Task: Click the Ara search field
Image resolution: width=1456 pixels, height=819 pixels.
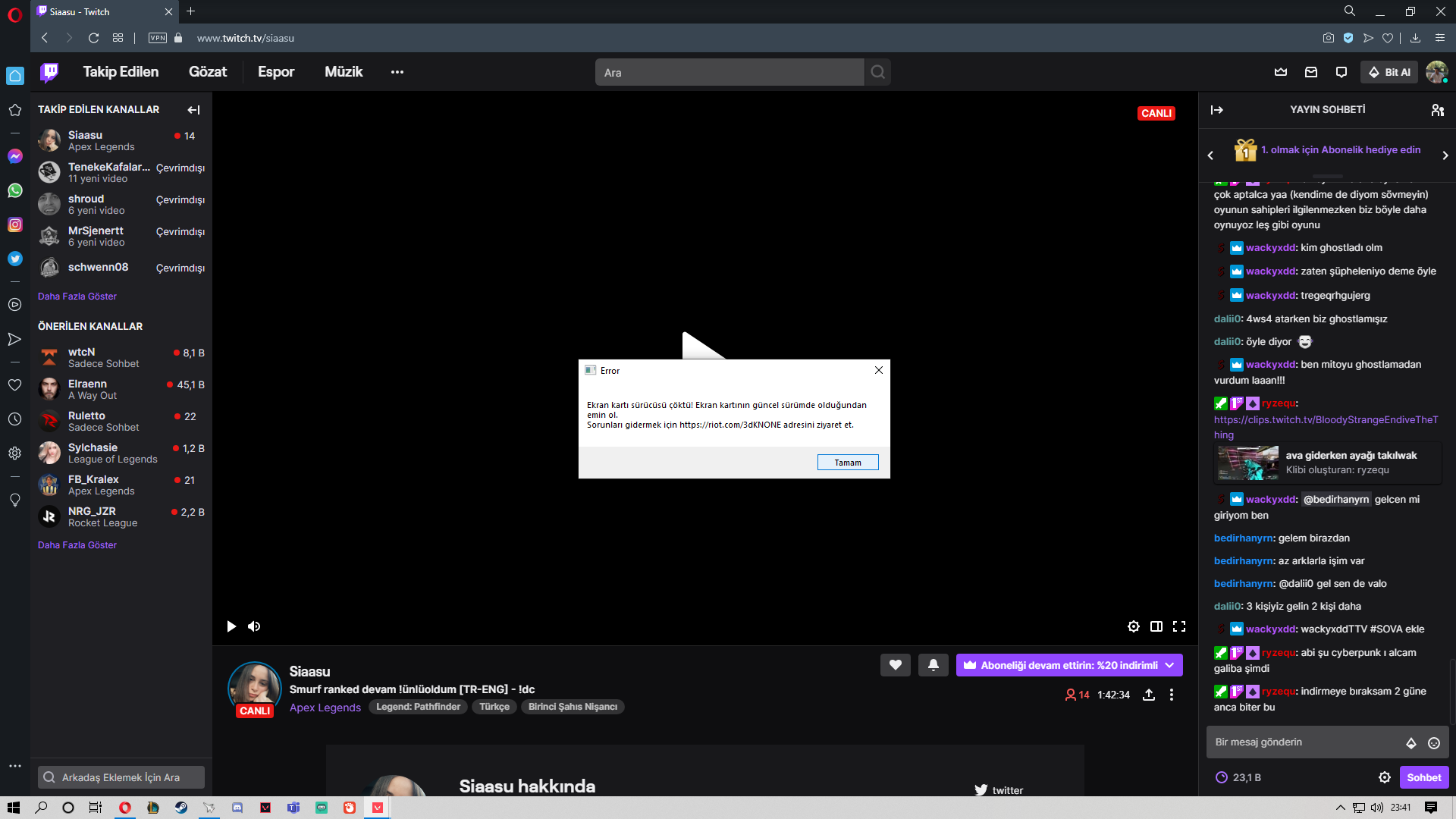Action: pyautogui.click(x=730, y=72)
